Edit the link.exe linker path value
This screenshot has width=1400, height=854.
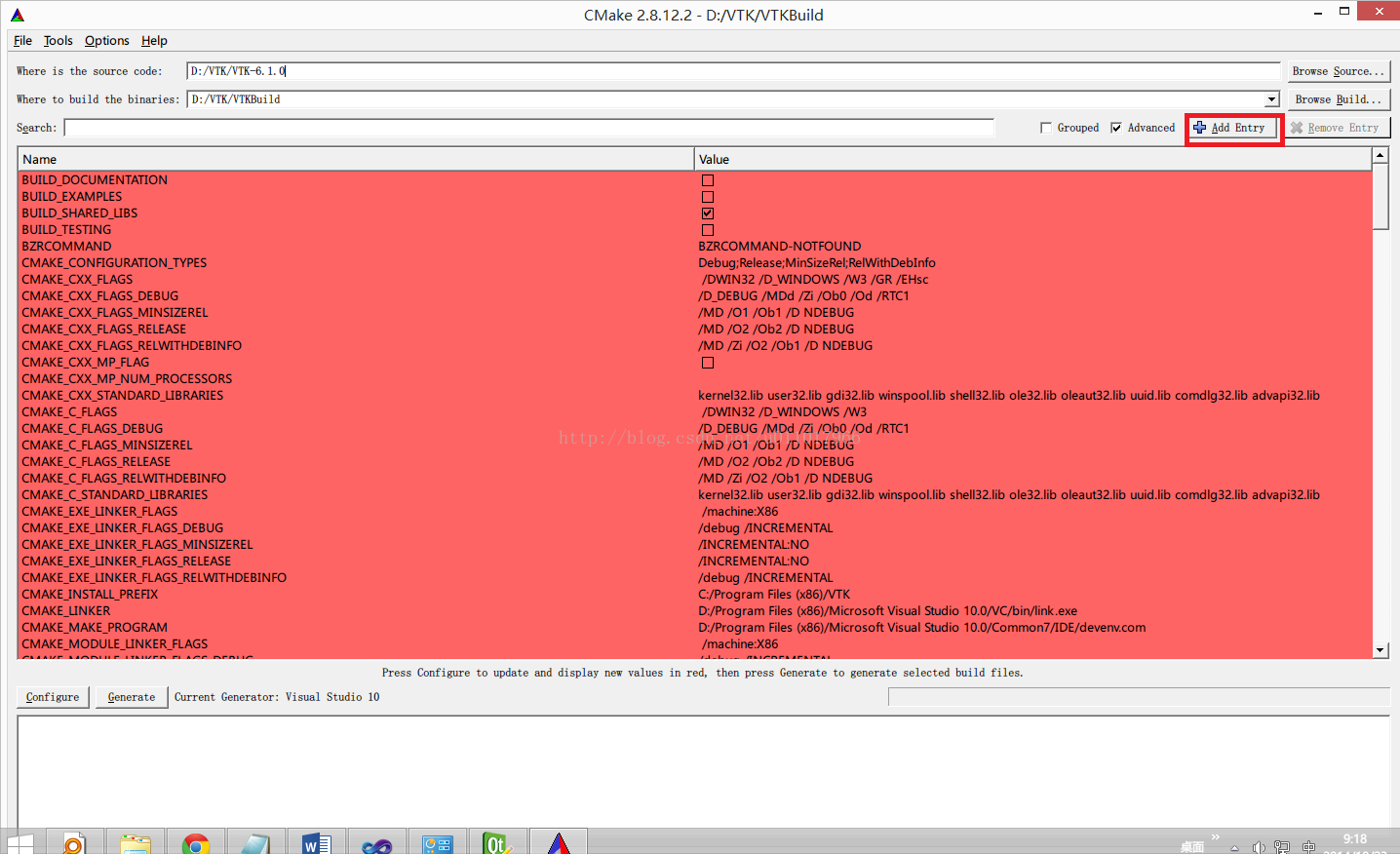tap(888, 611)
